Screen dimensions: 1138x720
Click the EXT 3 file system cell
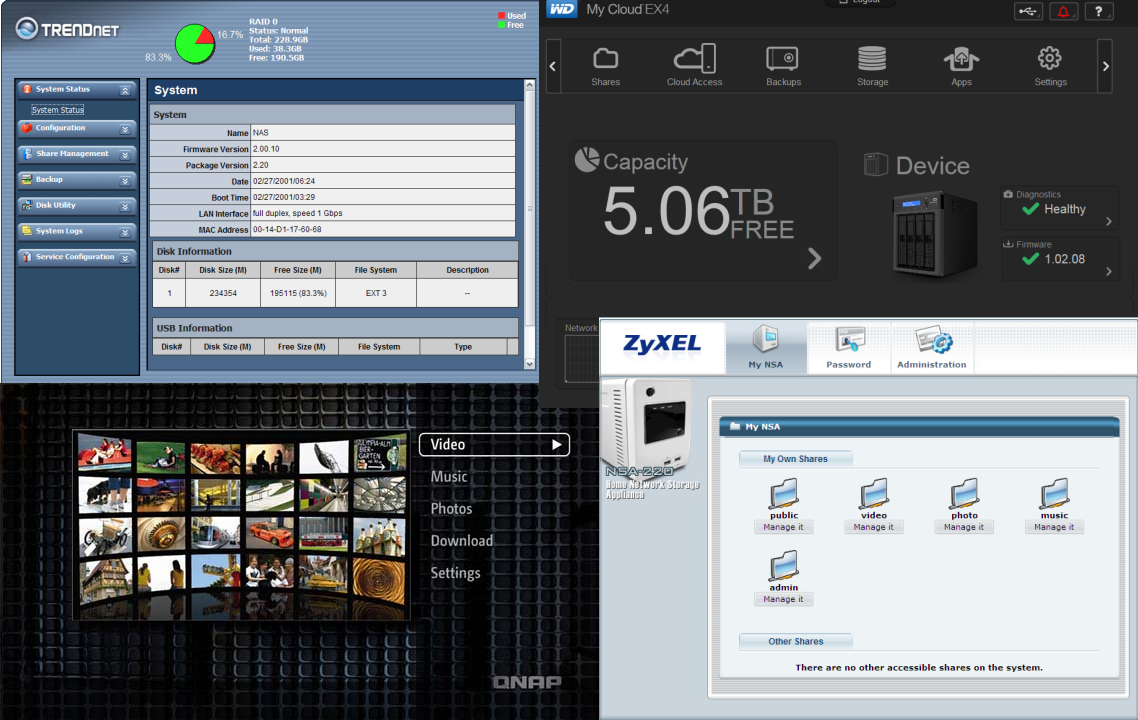(x=376, y=293)
